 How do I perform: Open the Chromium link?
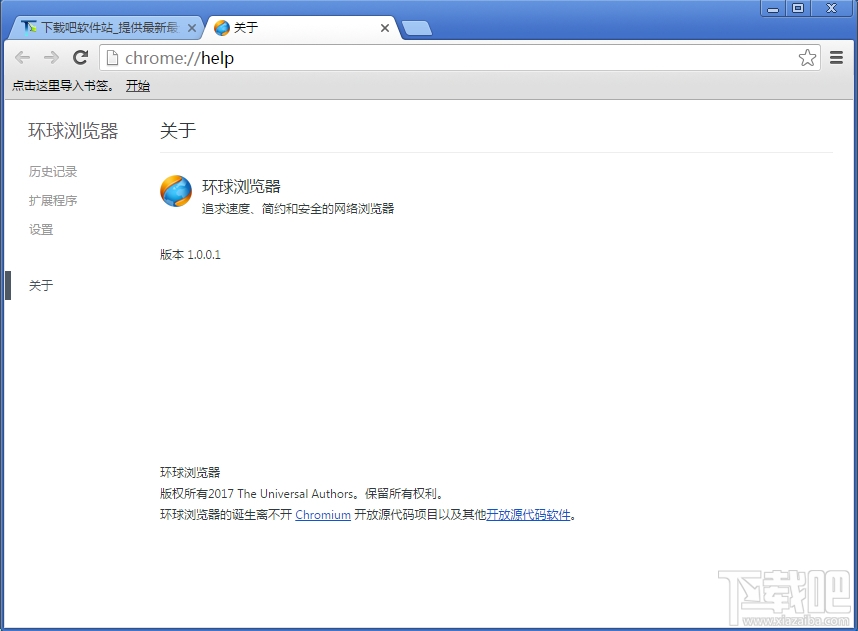coord(323,515)
